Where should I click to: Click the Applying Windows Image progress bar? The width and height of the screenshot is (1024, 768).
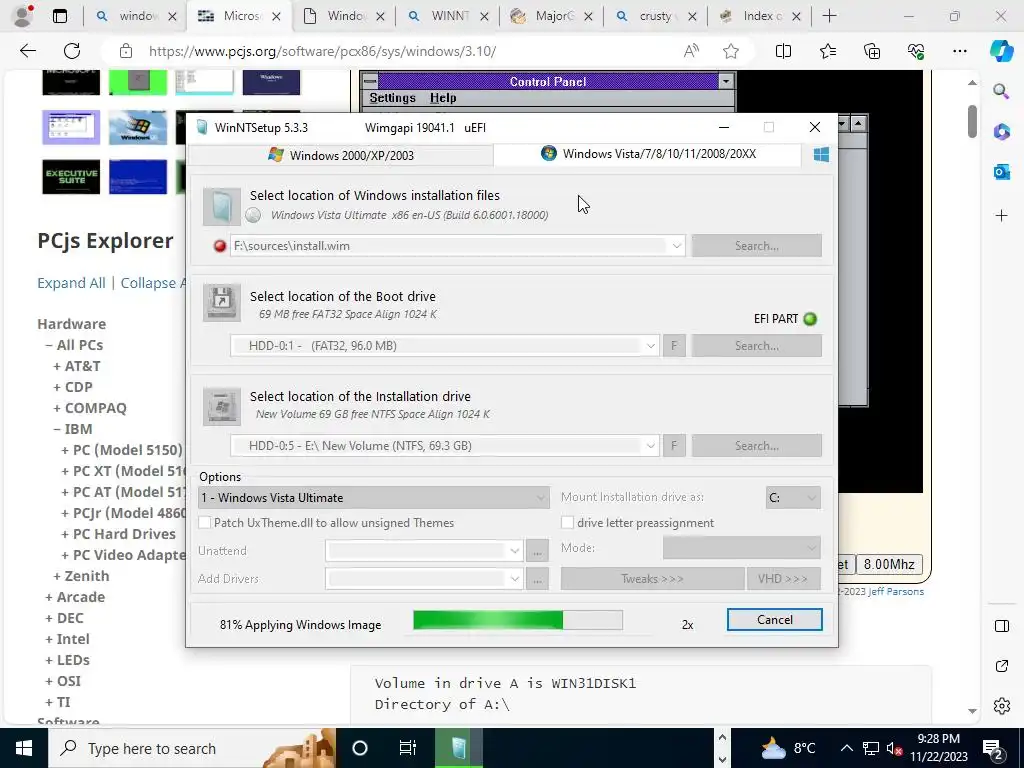[x=518, y=620]
